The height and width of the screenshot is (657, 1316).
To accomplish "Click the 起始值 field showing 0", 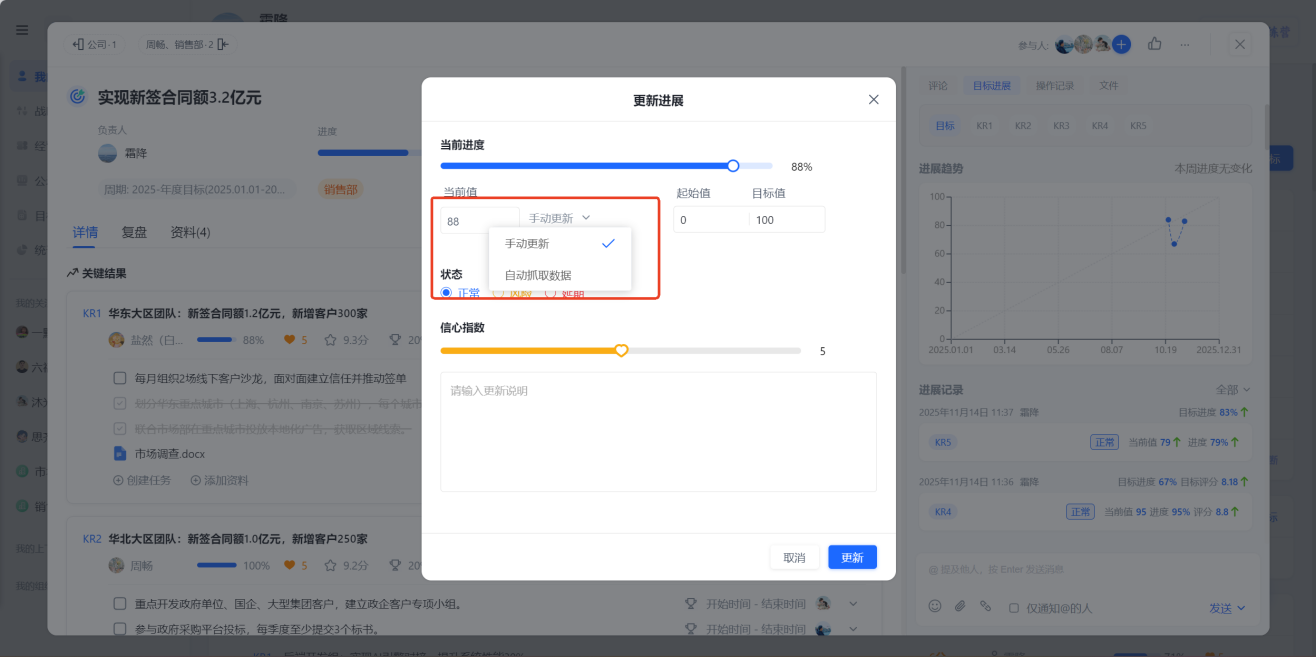I will 711,220.
